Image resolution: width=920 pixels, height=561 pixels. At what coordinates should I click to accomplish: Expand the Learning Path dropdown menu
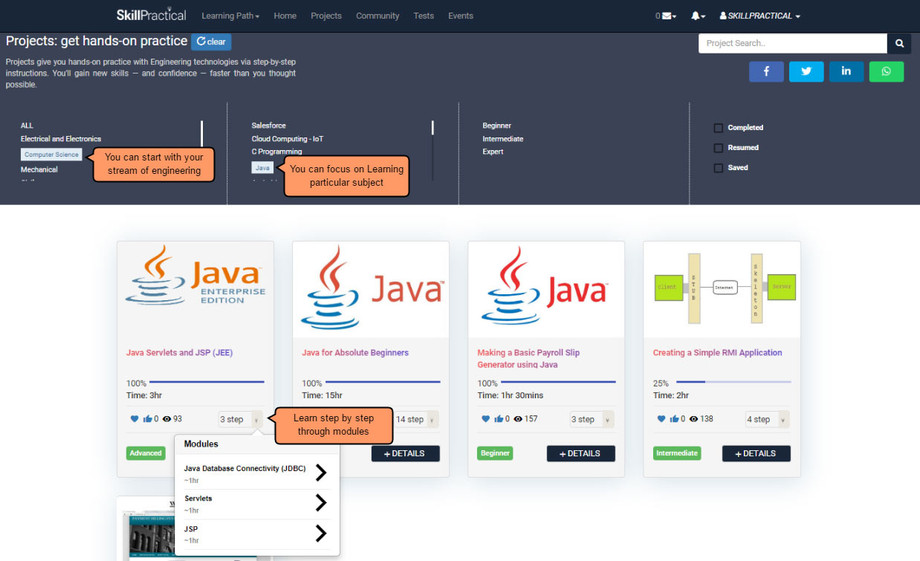point(230,16)
